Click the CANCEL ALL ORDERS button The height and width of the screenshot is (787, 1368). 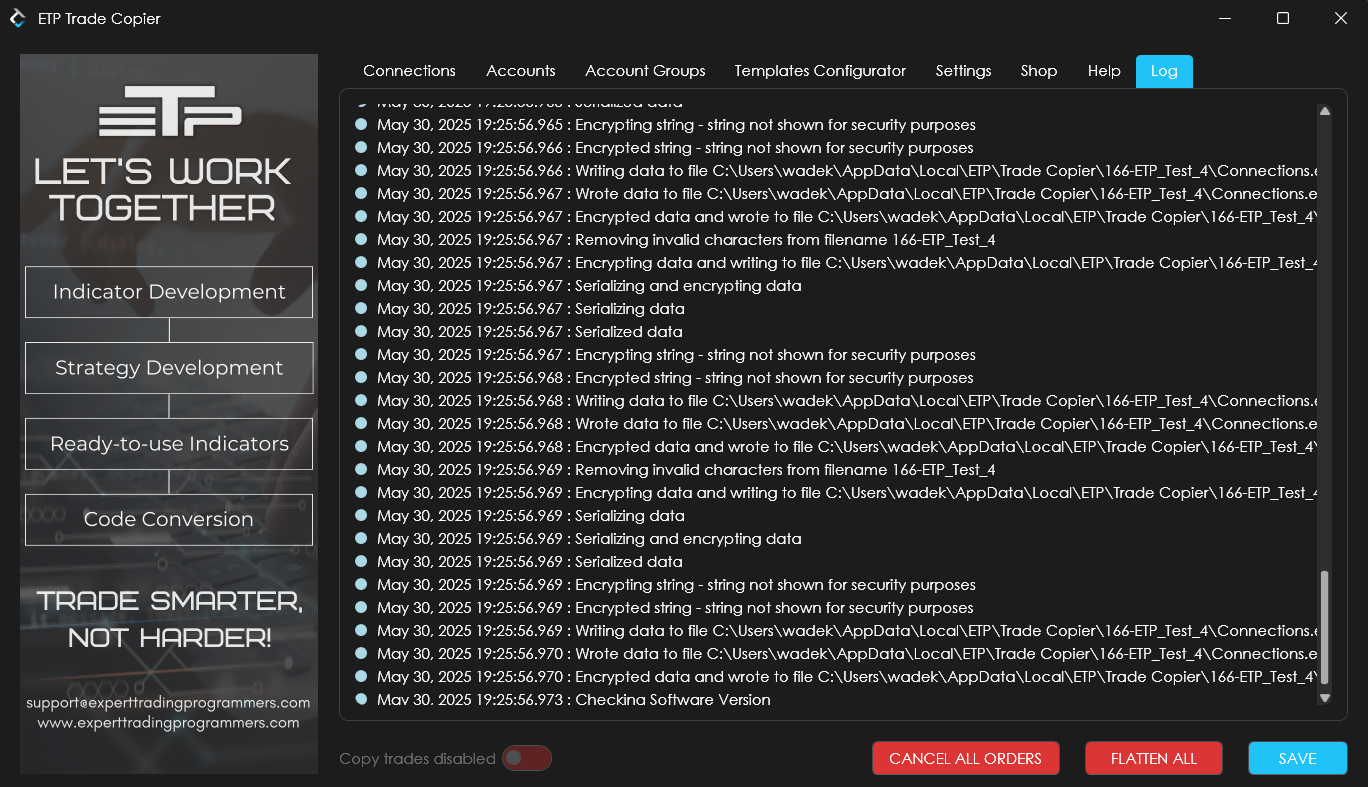point(965,758)
